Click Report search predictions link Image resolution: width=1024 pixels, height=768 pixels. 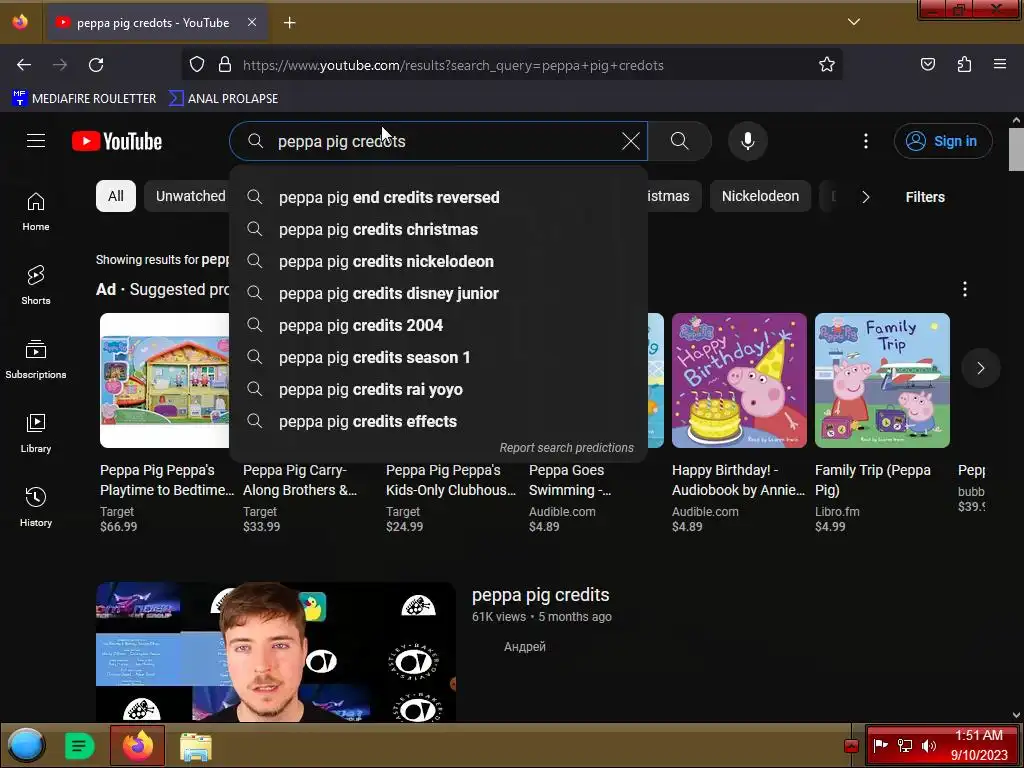pos(566,447)
